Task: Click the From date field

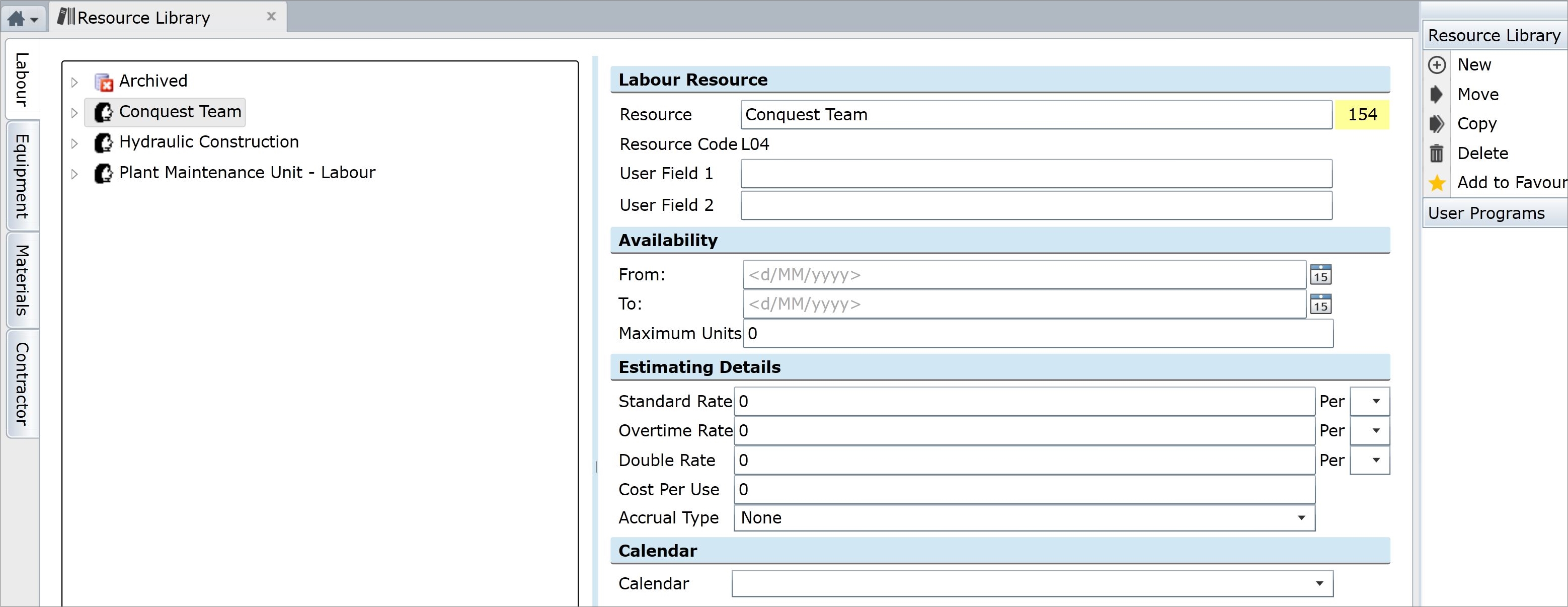Action: click(x=1025, y=275)
